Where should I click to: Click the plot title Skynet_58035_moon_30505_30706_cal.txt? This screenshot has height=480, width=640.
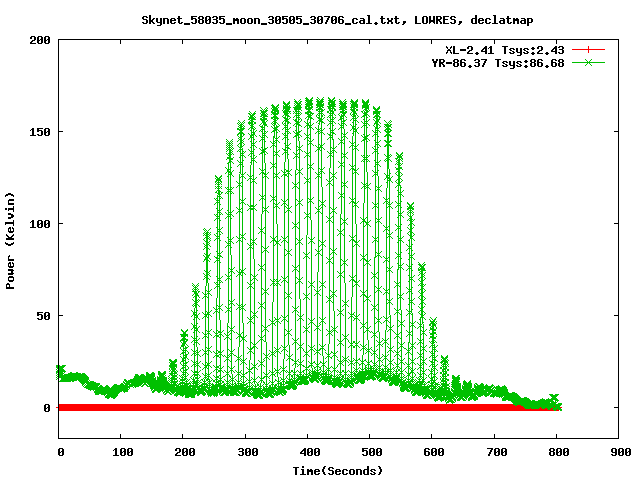tap(337, 20)
